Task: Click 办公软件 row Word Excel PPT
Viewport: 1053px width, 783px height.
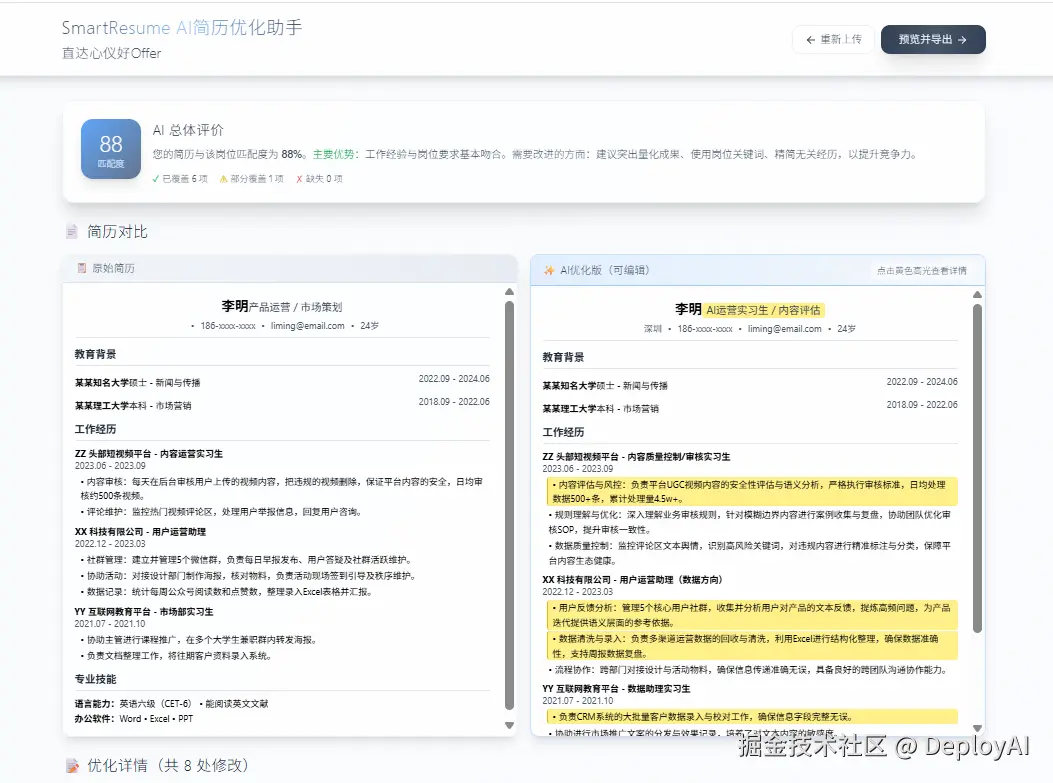Action: pyautogui.click(x=134, y=719)
